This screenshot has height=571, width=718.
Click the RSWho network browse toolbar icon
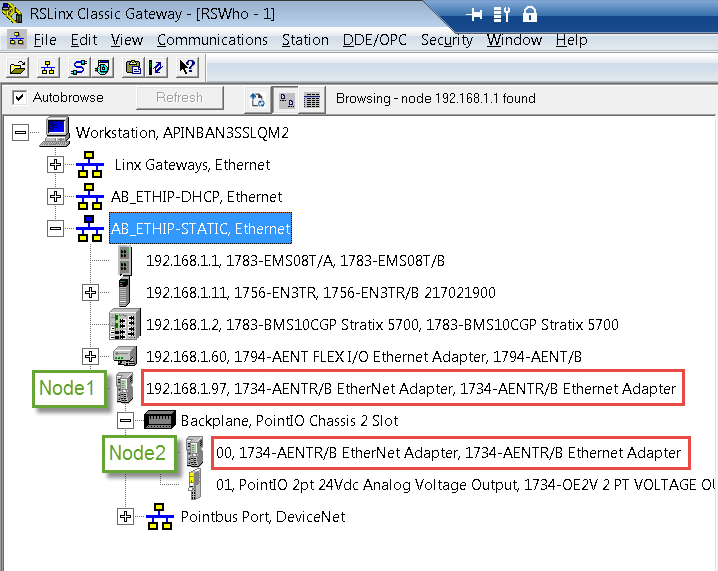[x=47, y=68]
